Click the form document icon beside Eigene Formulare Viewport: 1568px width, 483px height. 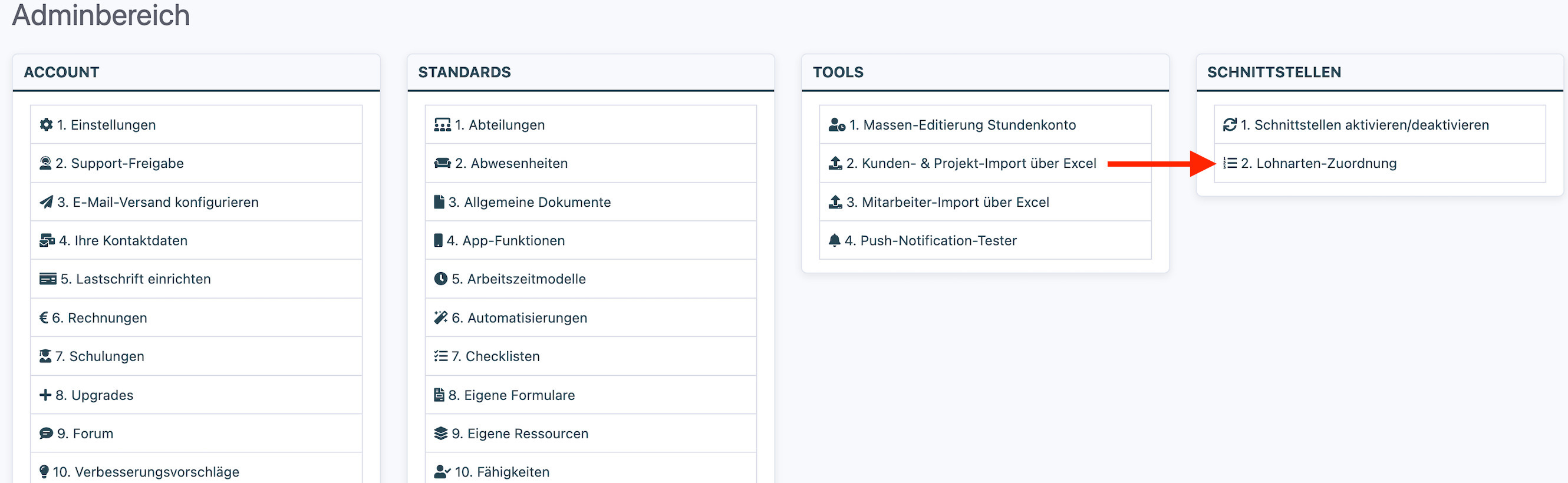point(440,395)
